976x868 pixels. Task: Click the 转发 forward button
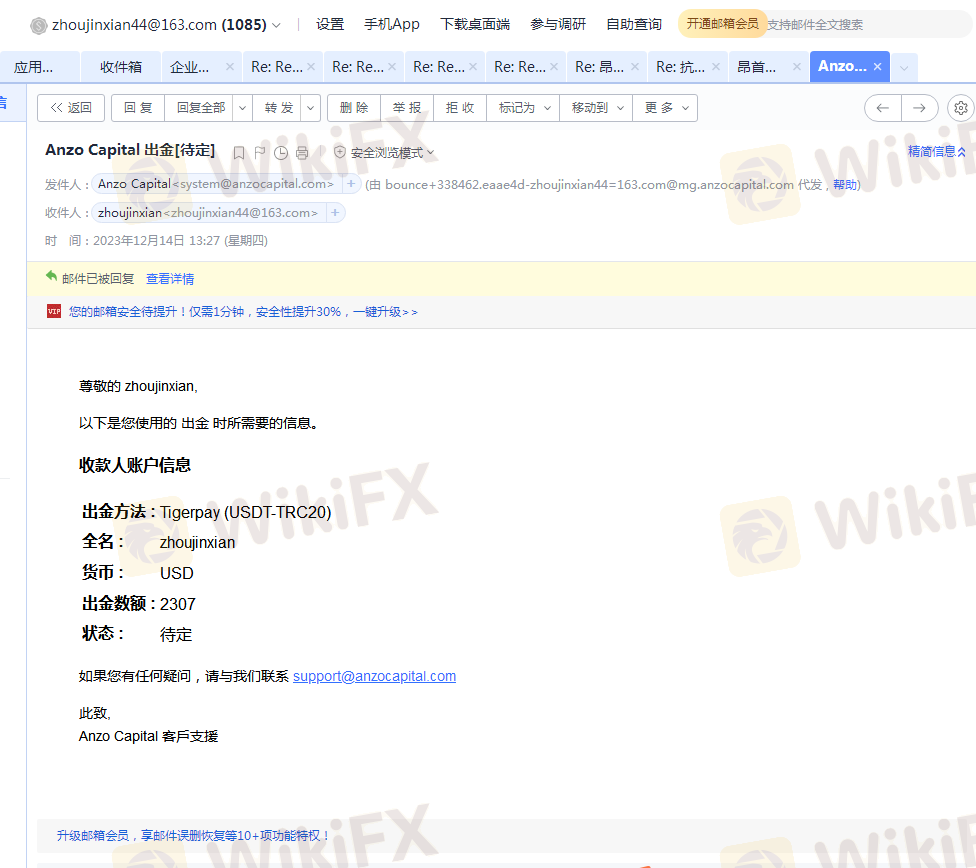coord(278,108)
